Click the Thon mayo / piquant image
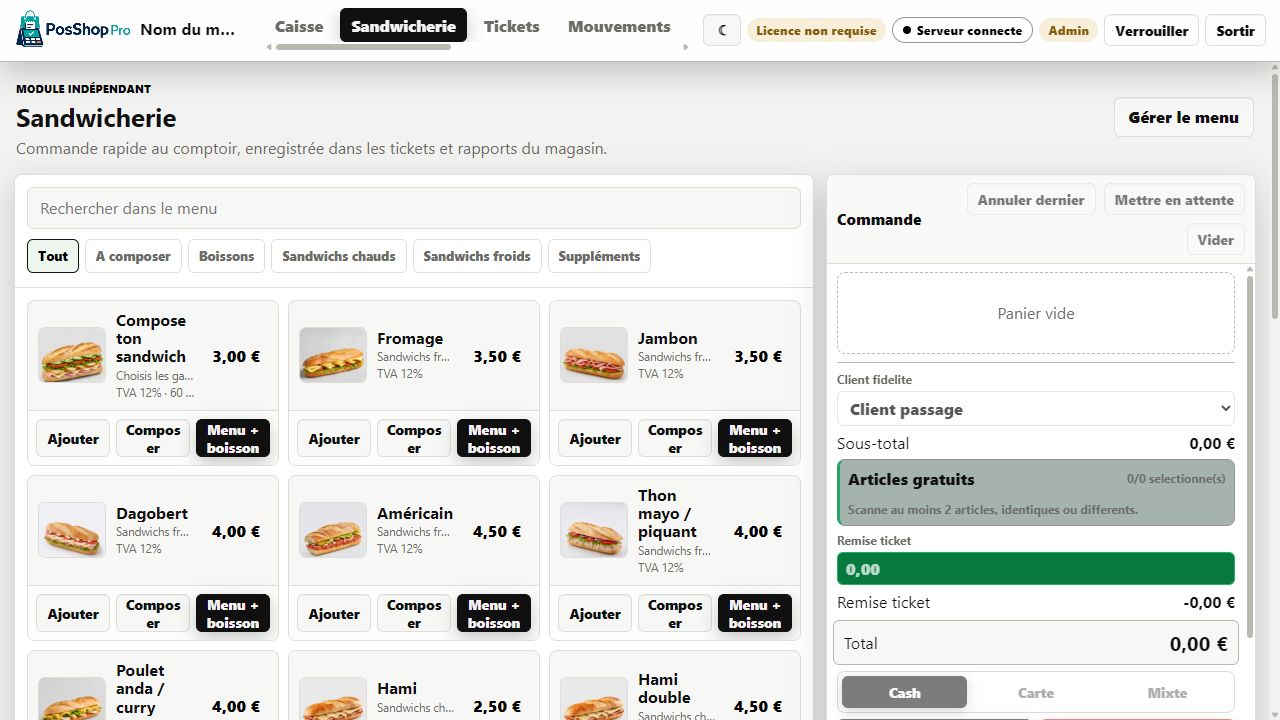The height and width of the screenshot is (720, 1280). (594, 530)
